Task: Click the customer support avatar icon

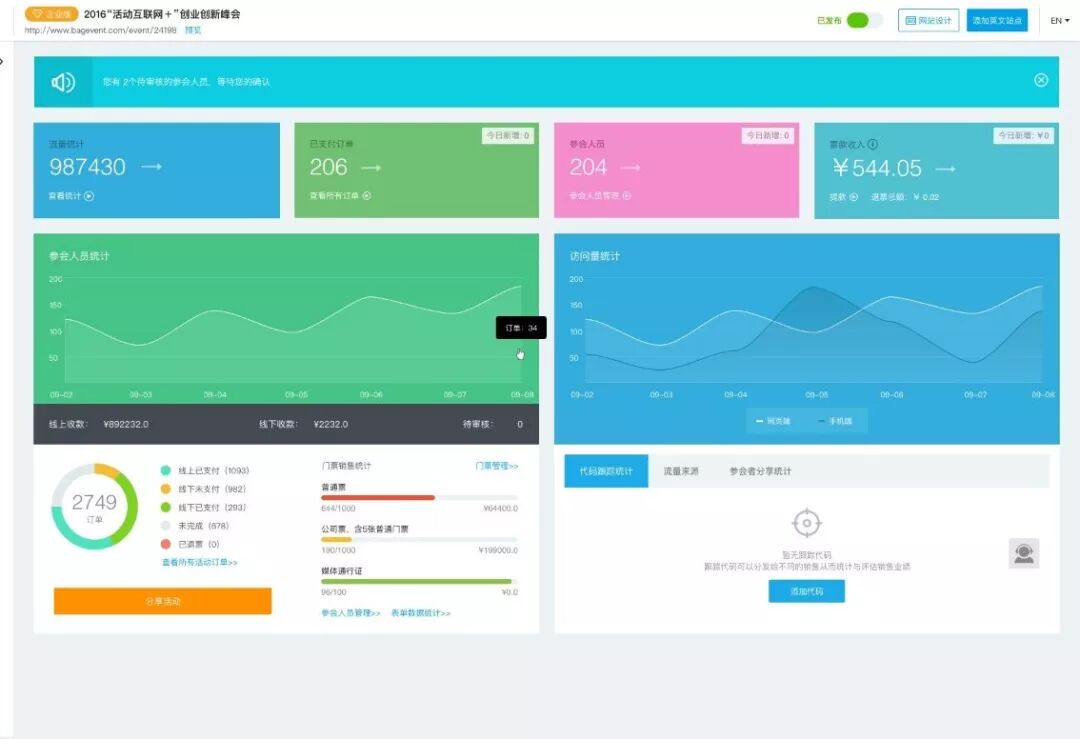Action: [x=1024, y=554]
